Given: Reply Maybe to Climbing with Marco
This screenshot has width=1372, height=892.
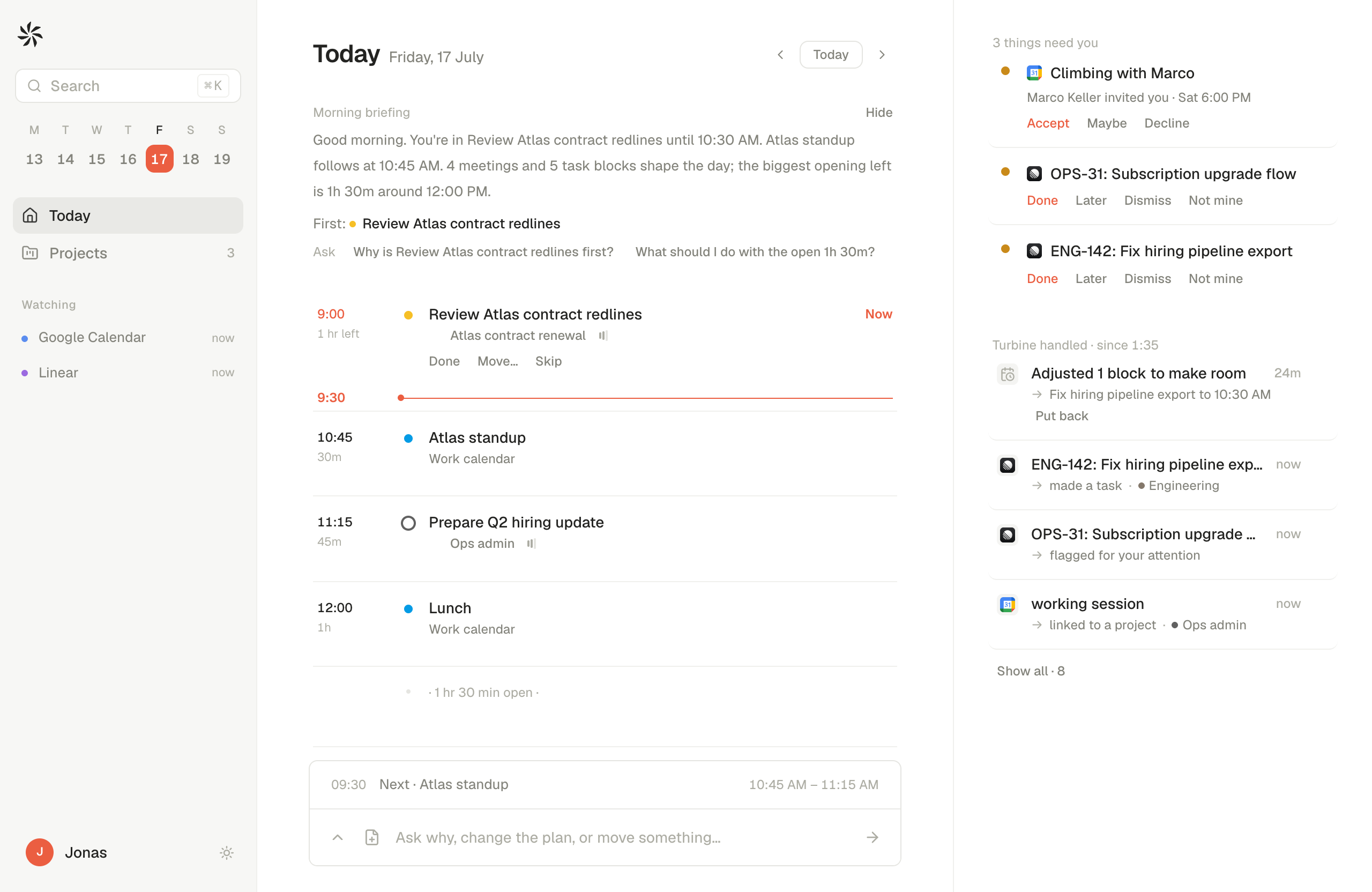Looking at the screenshot, I should (1106, 123).
